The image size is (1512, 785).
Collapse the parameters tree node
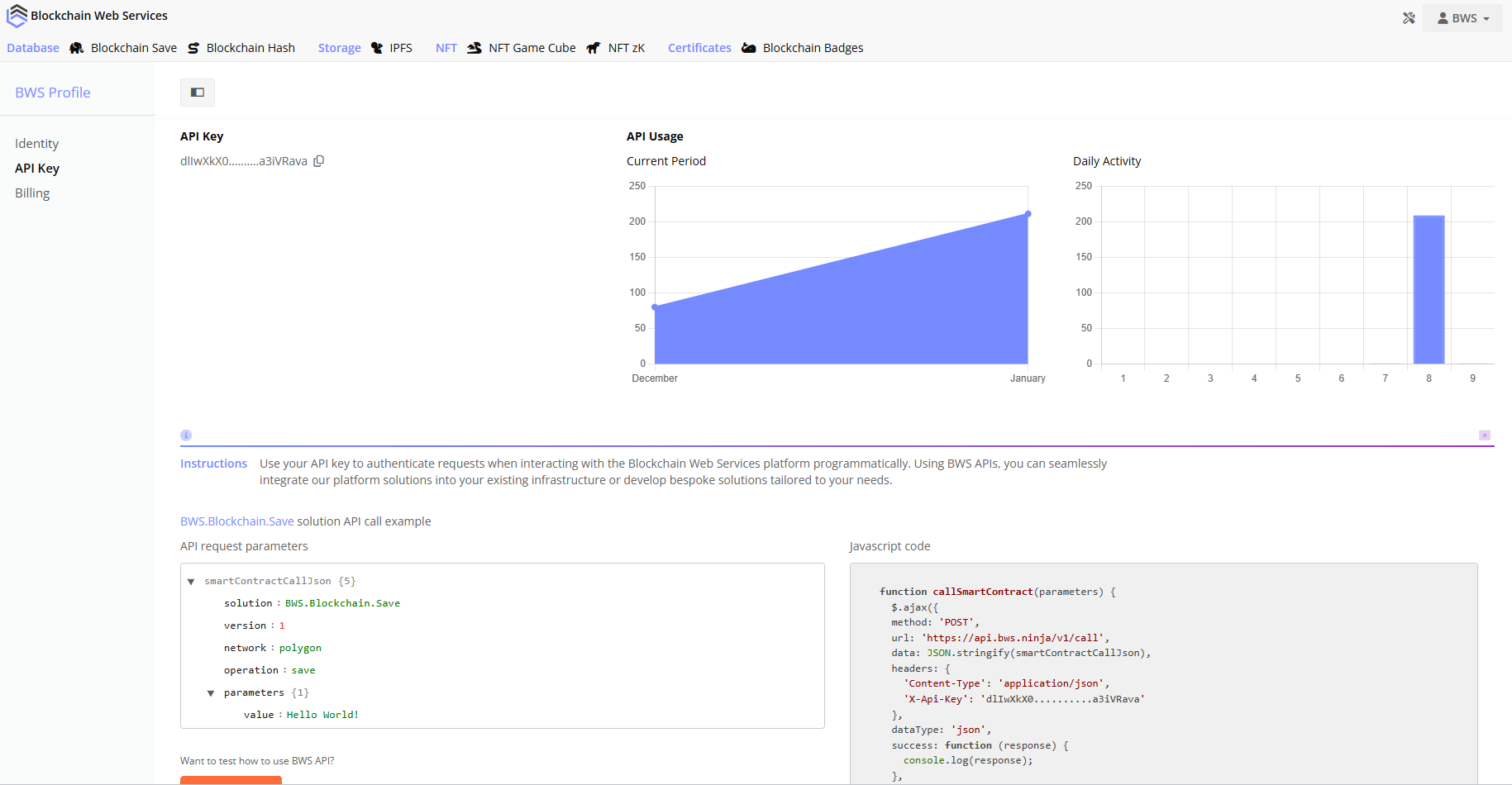coord(211,693)
